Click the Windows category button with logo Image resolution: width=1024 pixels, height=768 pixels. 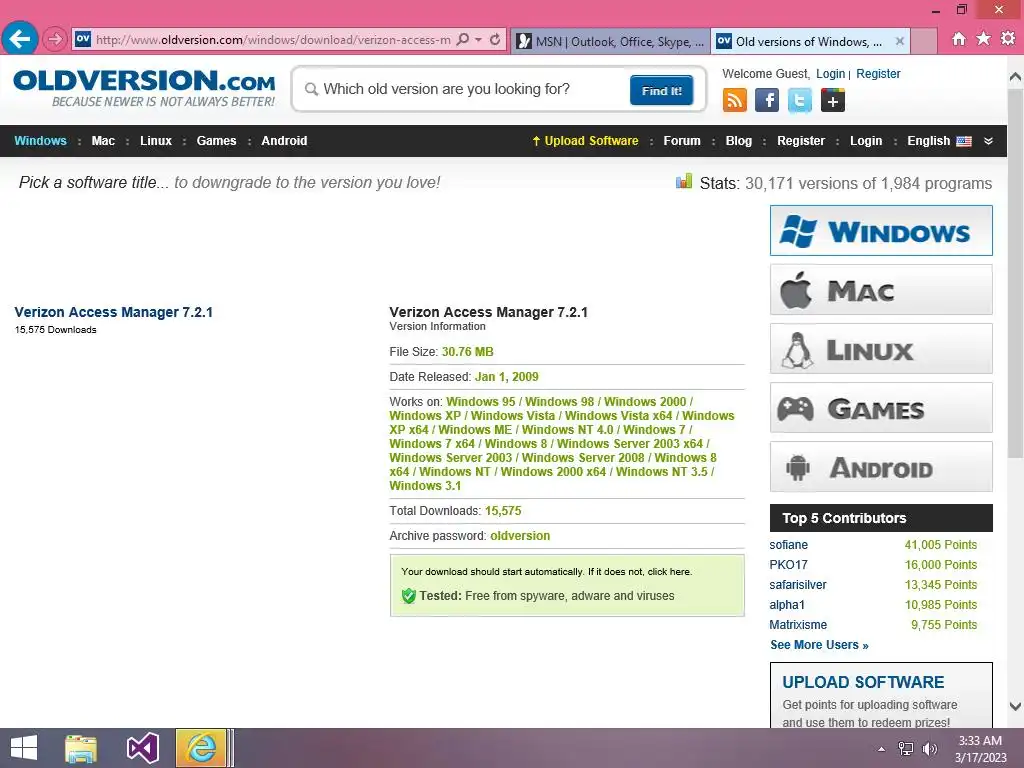pyautogui.click(x=881, y=231)
